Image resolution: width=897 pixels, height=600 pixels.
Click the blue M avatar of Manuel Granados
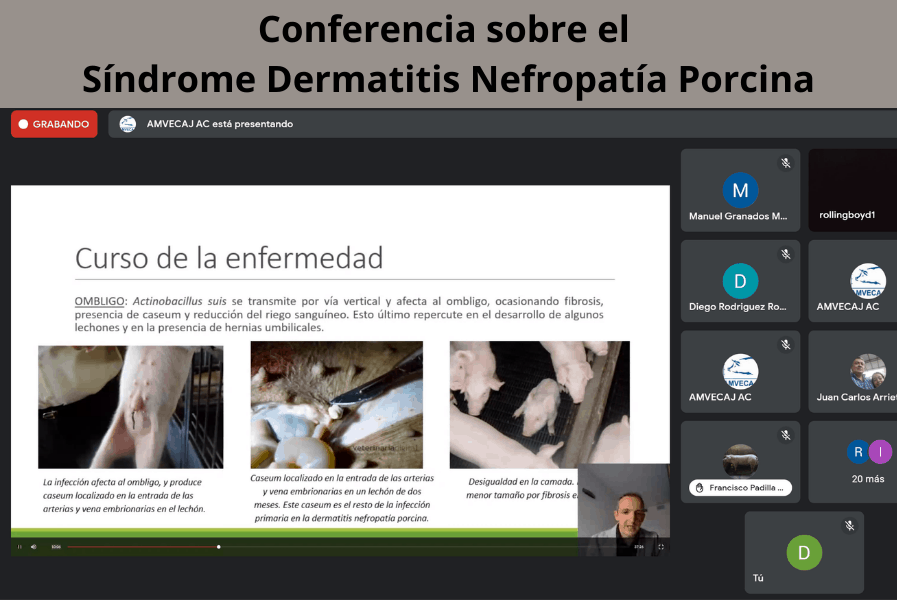(x=740, y=190)
